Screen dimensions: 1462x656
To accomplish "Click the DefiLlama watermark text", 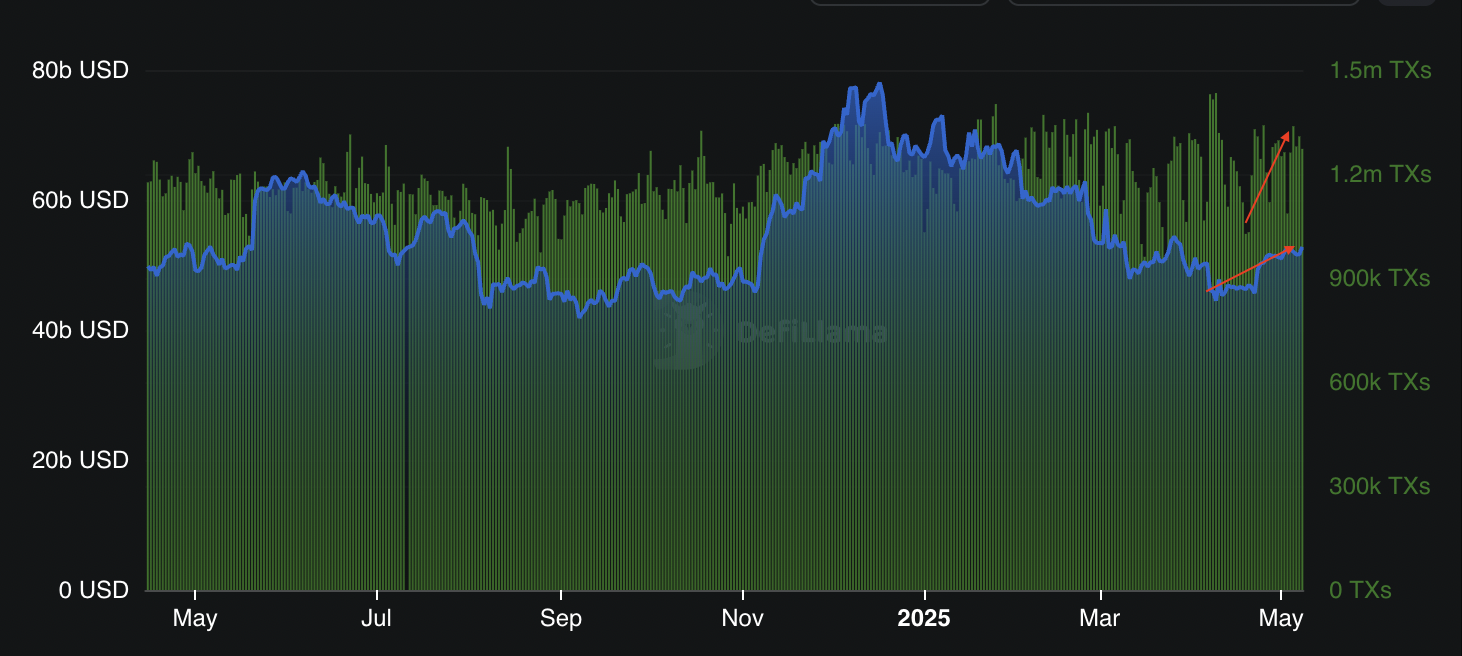I will pos(811,333).
